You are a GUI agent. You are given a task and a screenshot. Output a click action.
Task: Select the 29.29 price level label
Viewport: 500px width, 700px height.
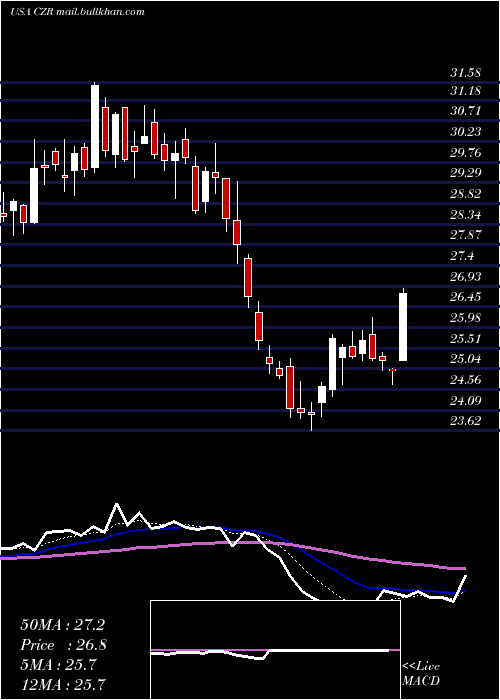pyautogui.click(x=465, y=173)
